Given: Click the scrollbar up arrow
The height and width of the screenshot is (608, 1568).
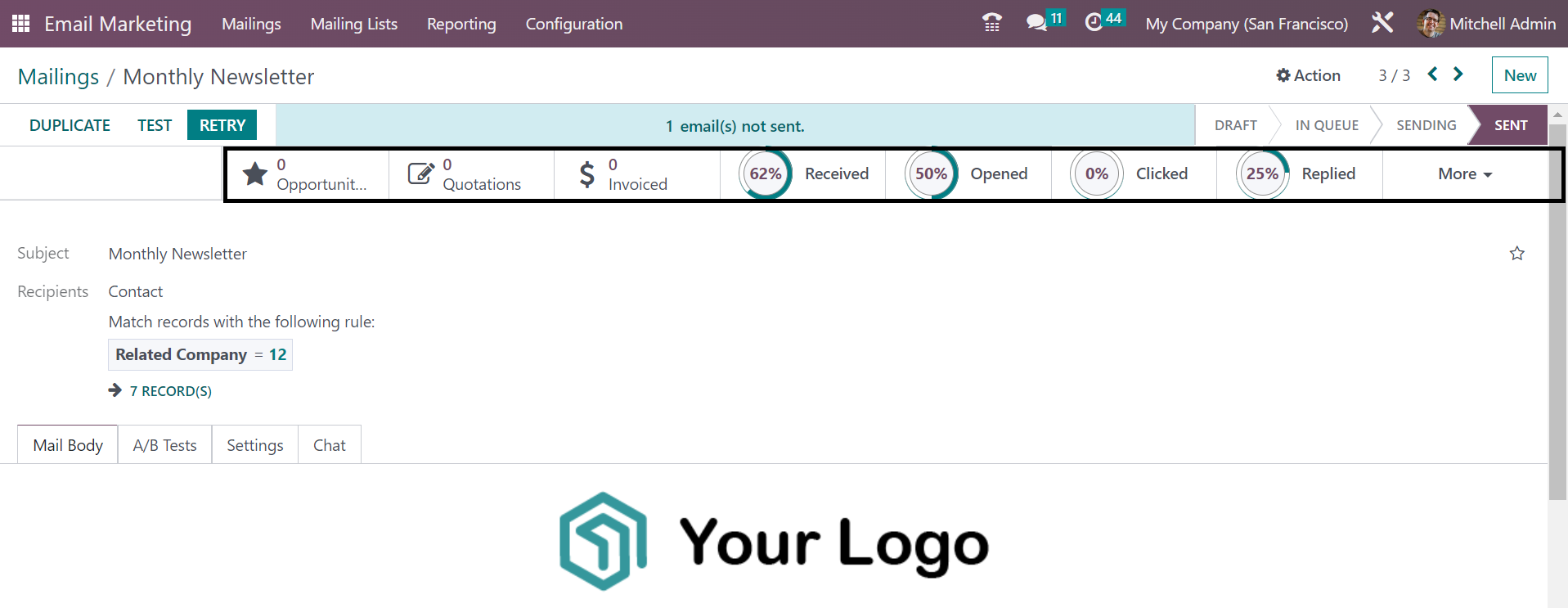Looking at the screenshot, I should click(x=1557, y=115).
